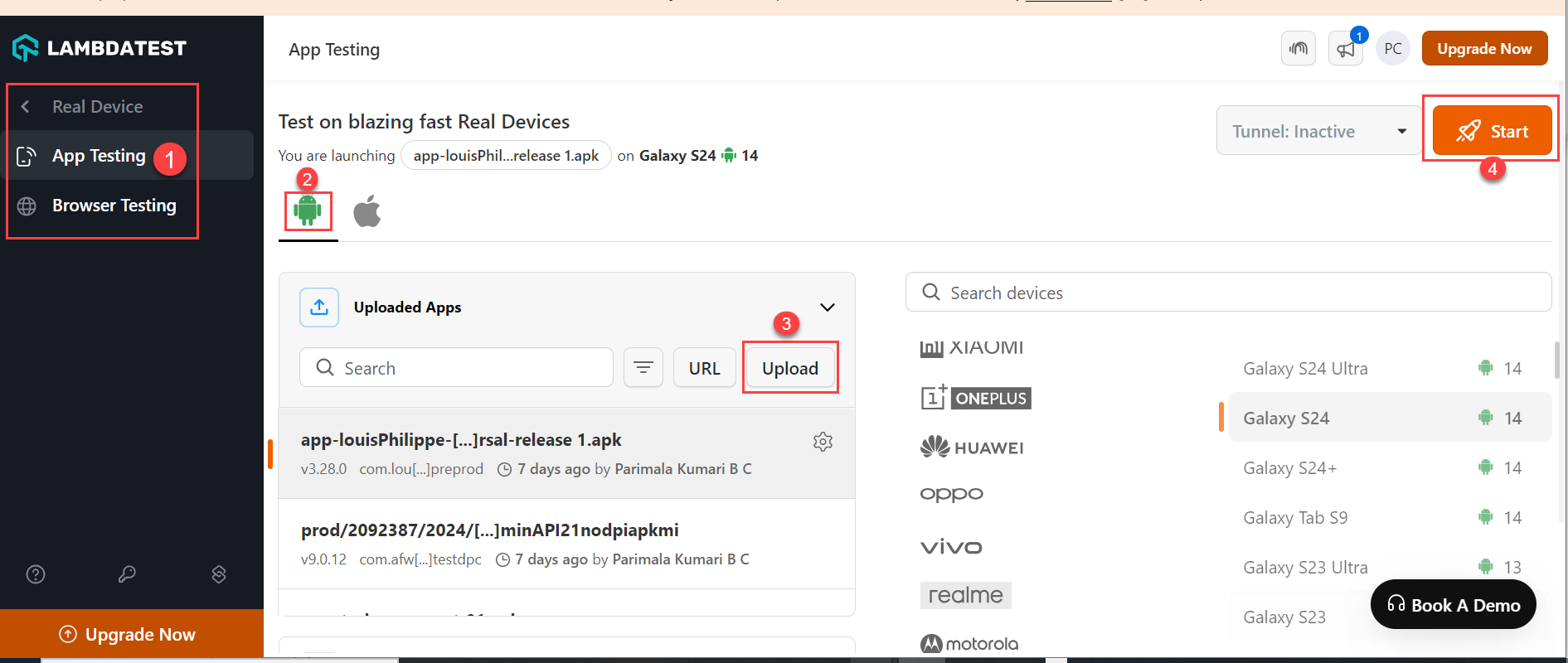The height and width of the screenshot is (663, 1568).
Task: Click the Upload button
Action: [x=790, y=368]
